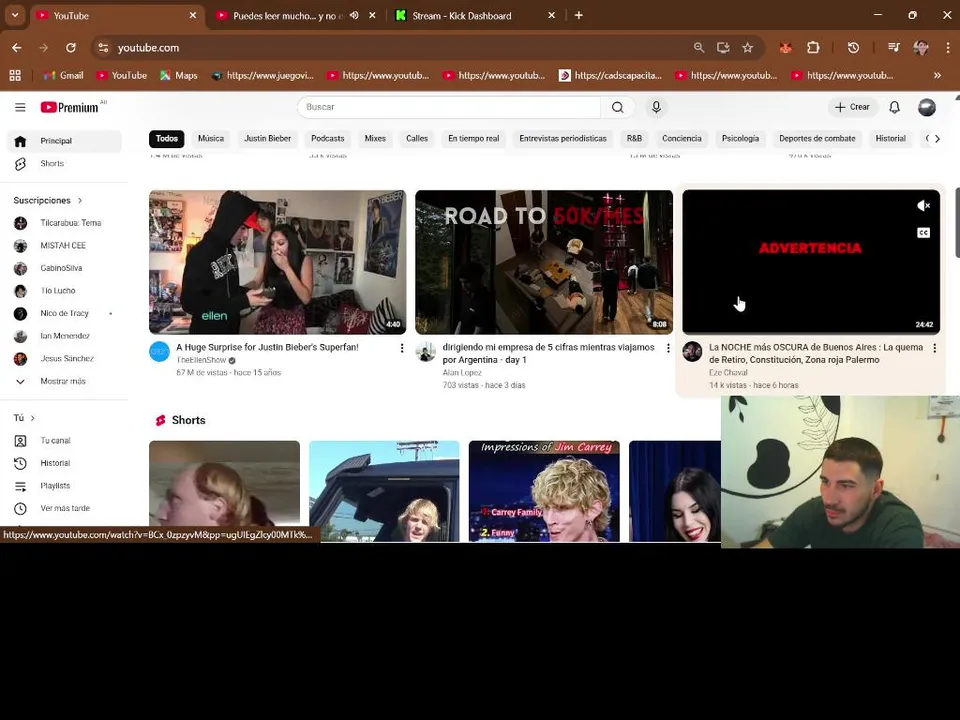
Task: Open Chrome three-dot menu
Action: [948, 48]
